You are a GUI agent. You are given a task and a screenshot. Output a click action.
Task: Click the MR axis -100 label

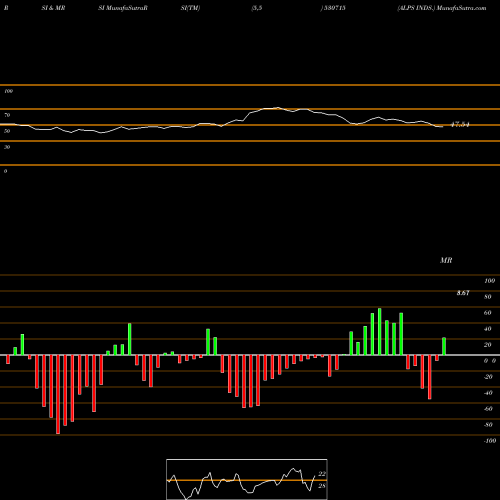(x=490, y=441)
